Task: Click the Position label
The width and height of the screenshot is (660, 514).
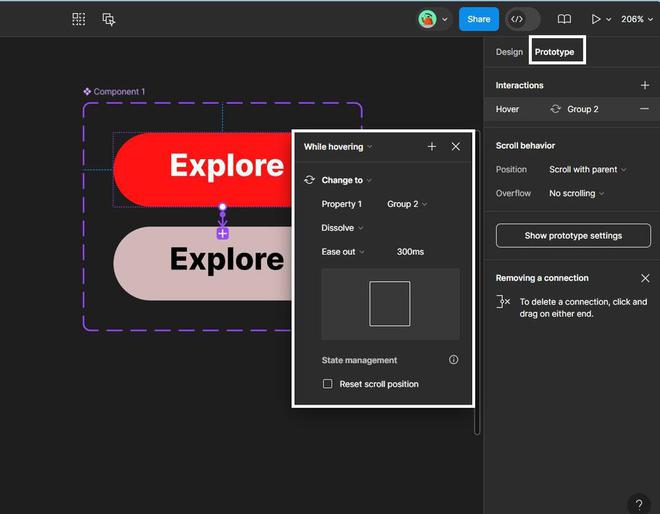Action: [511, 169]
